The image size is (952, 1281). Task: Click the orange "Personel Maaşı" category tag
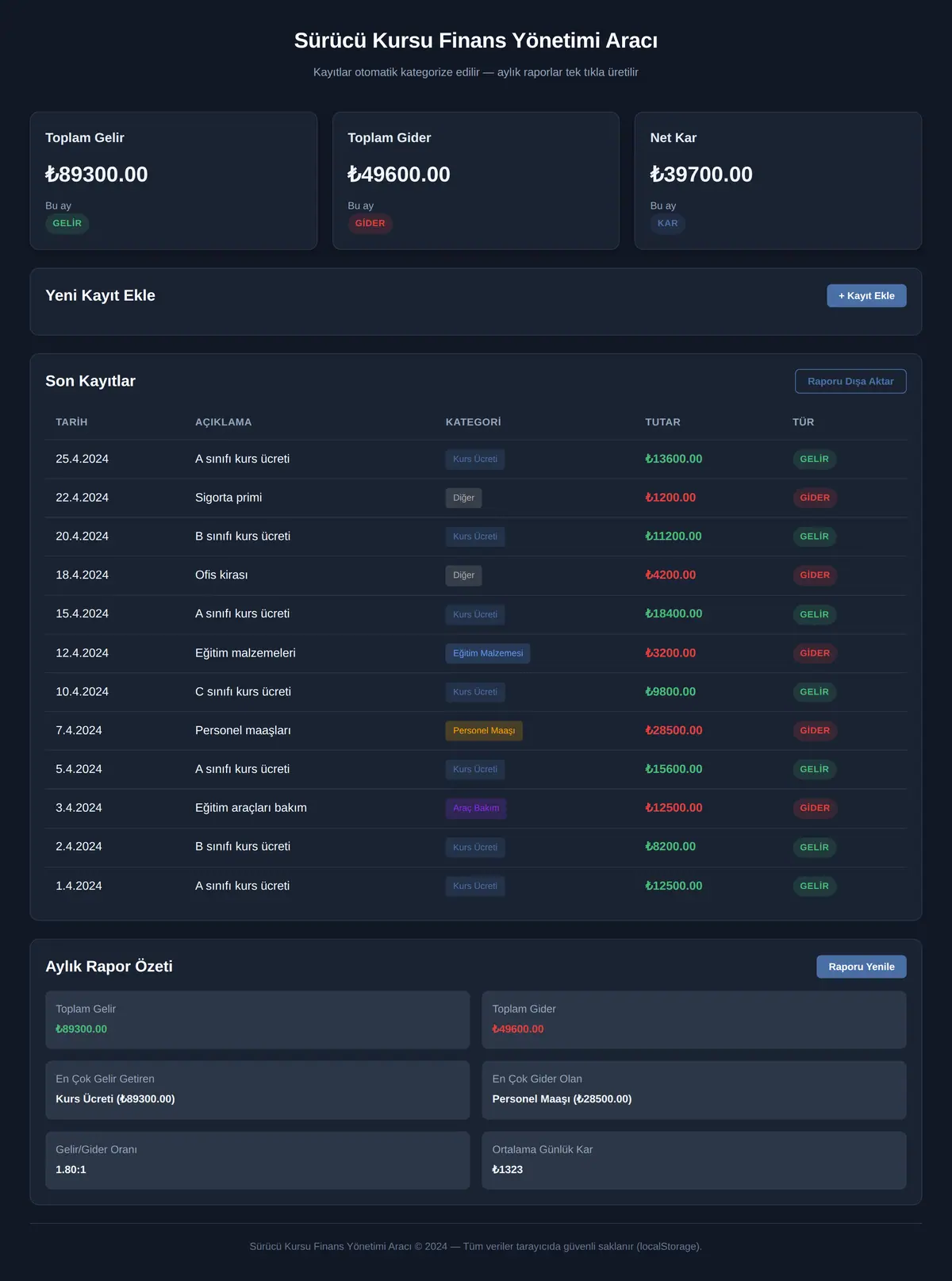point(484,731)
